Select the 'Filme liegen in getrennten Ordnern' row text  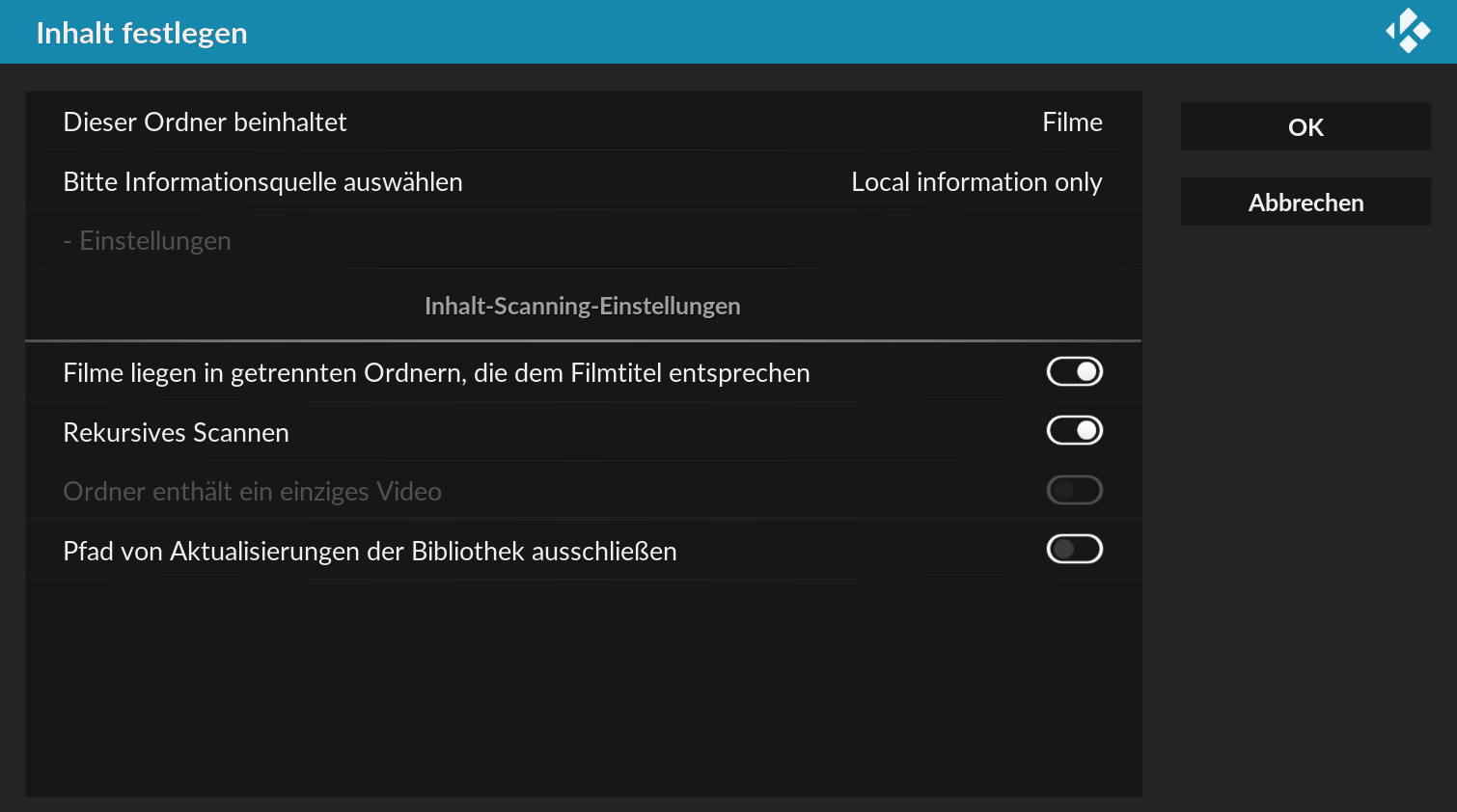436,373
